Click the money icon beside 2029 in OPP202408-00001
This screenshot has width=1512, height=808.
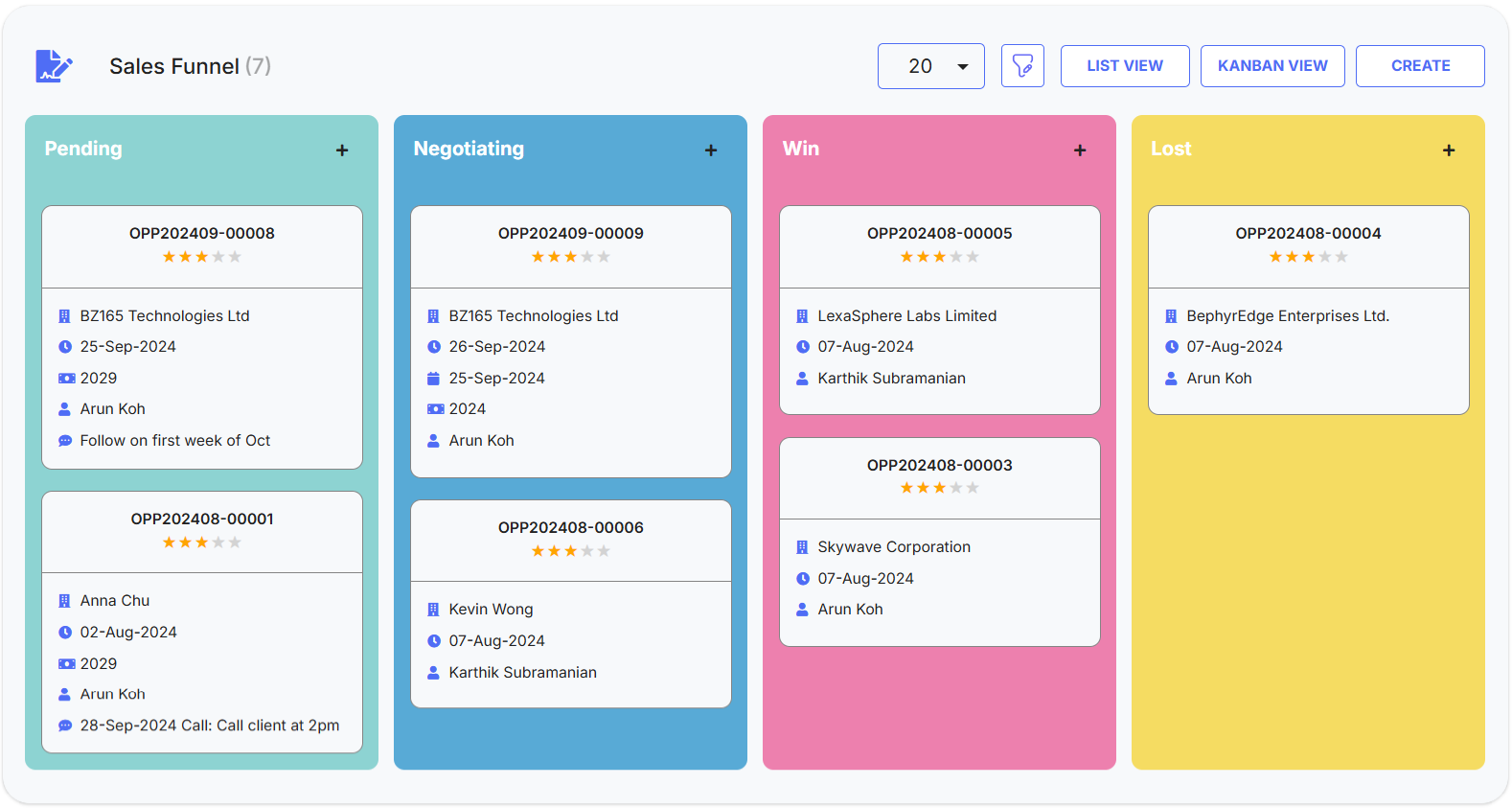66,664
